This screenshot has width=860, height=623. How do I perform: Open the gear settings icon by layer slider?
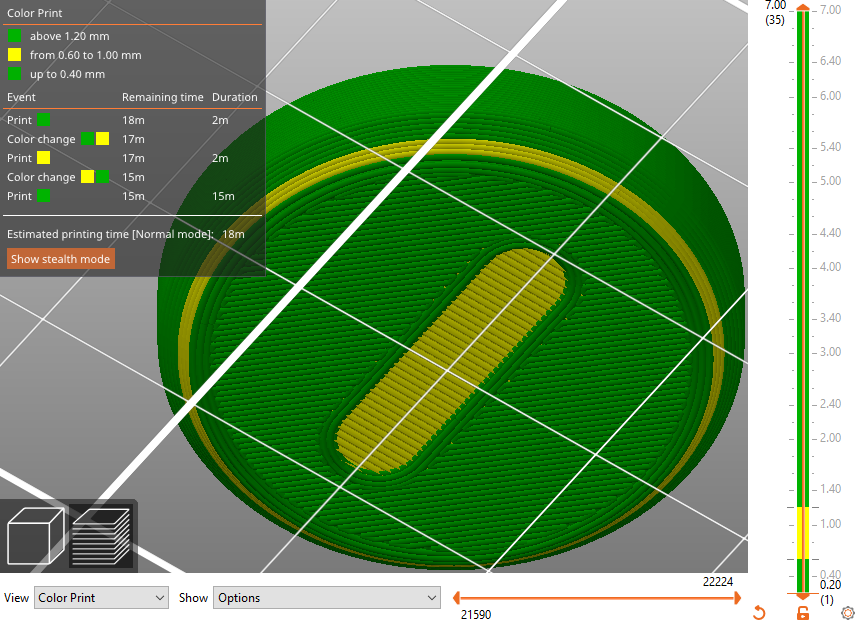[848, 613]
